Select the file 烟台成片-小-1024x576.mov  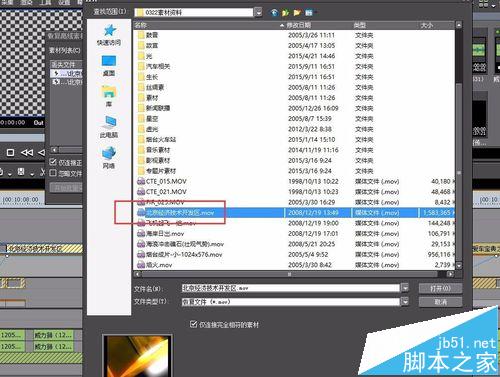[180, 254]
